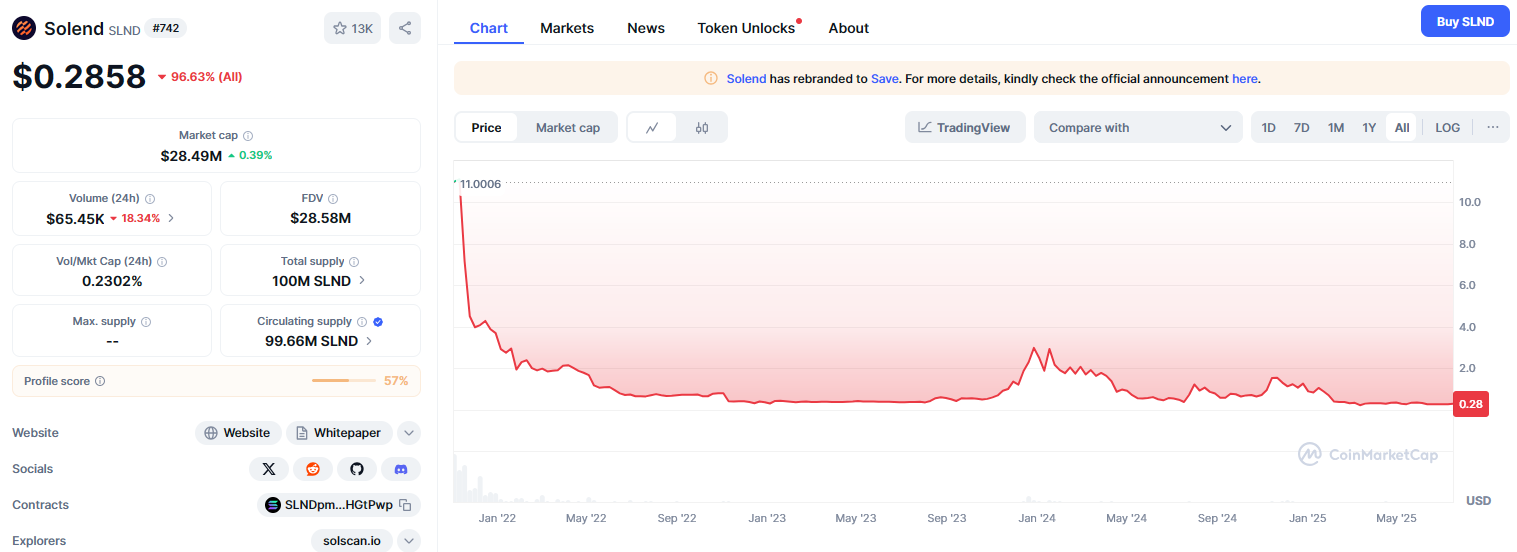Click the 0.2302% Vol/Mkt Cap value
The height and width of the screenshot is (552, 1517).
pos(112,281)
